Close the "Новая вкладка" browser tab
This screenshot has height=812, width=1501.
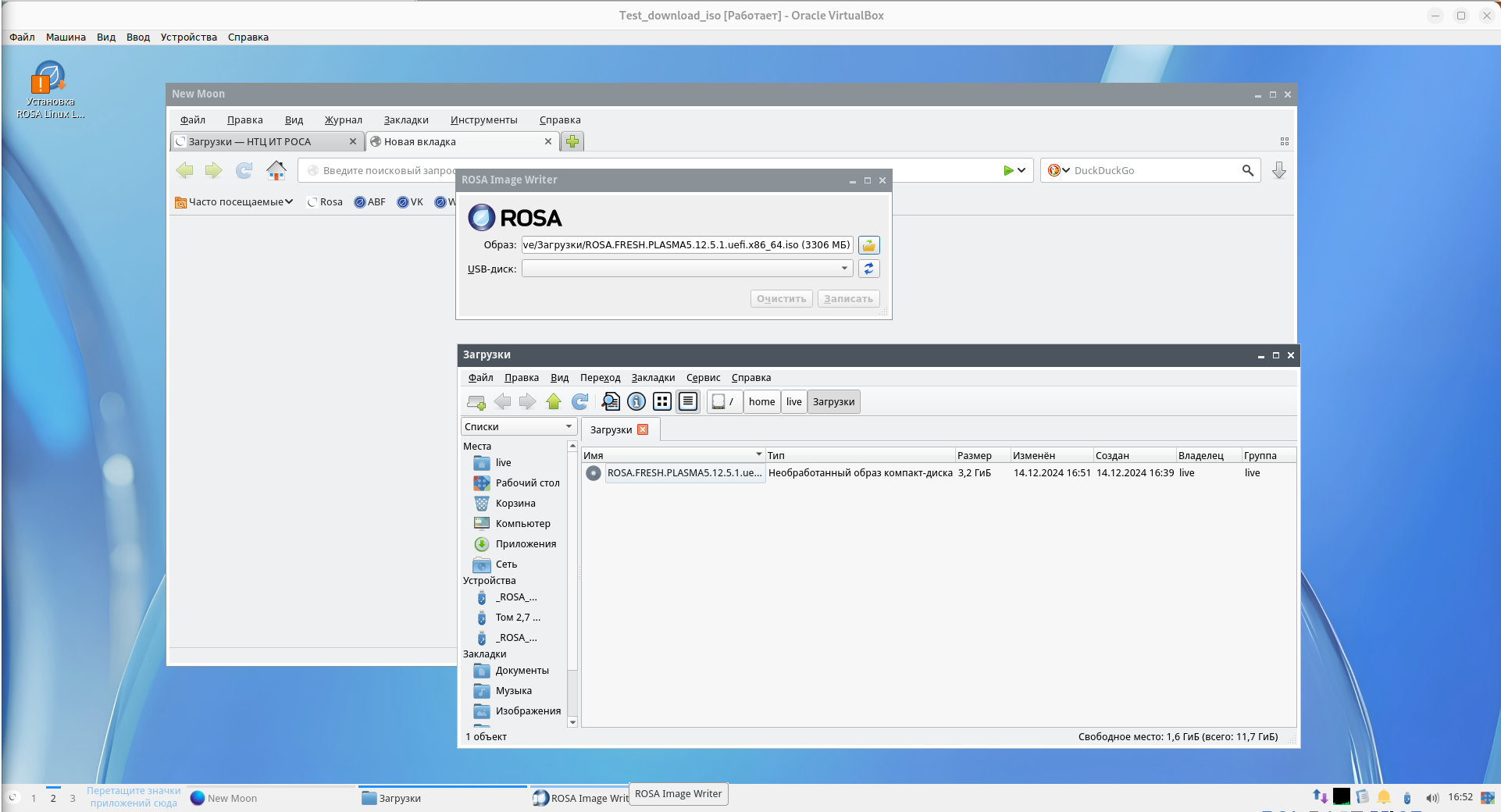pos(547,141)
